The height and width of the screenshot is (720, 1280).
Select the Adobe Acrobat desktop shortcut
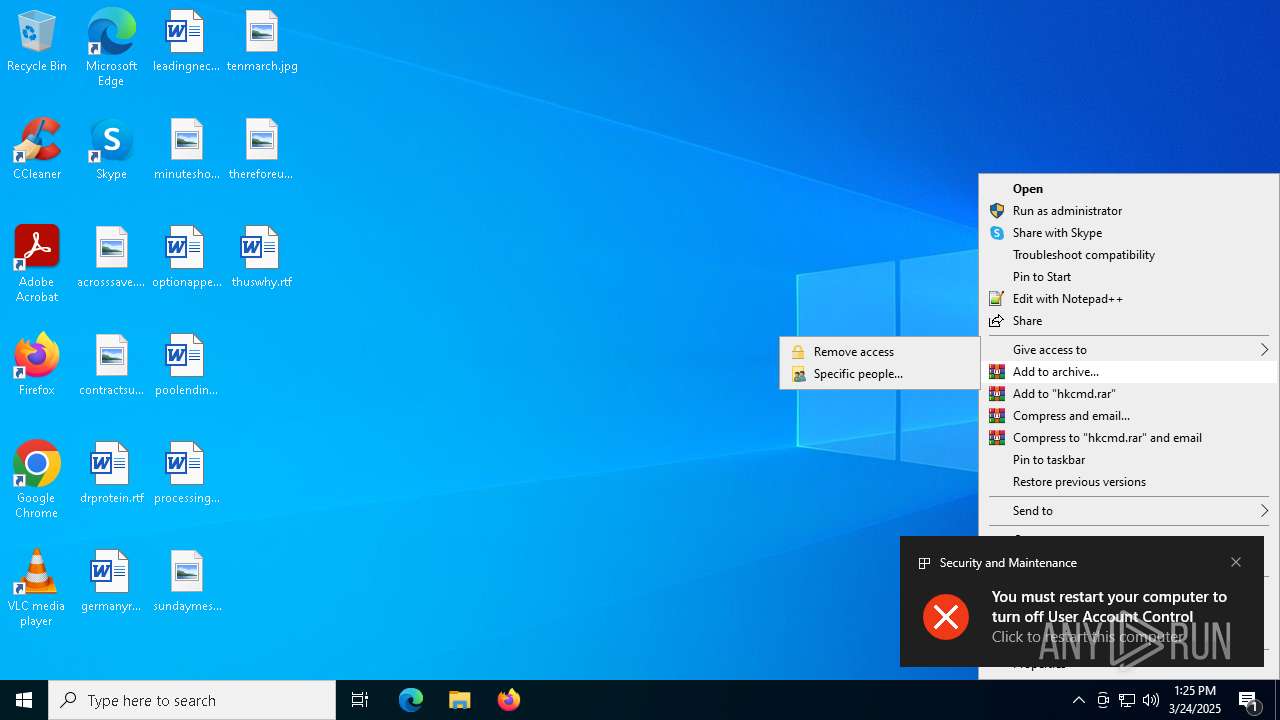tap(37, 264)
